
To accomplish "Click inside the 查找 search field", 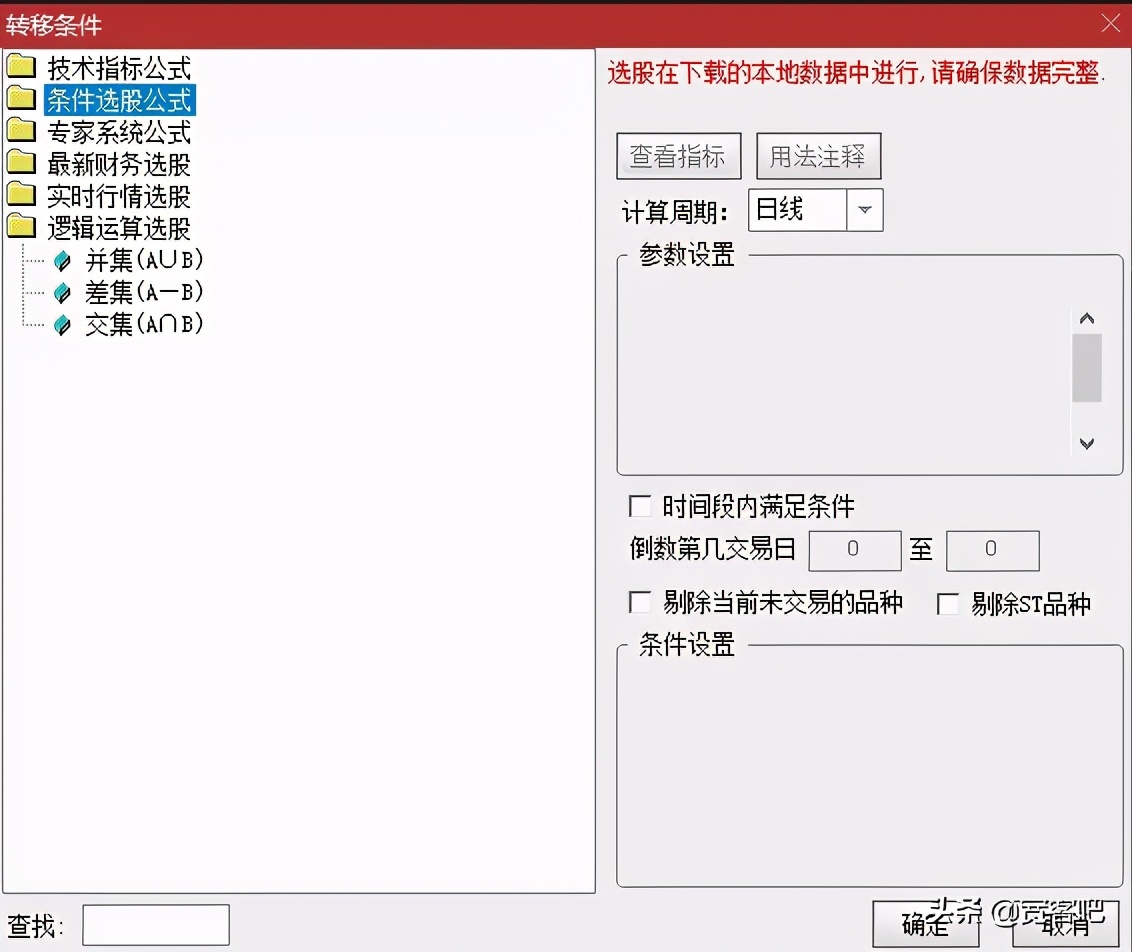I will 155,924.
